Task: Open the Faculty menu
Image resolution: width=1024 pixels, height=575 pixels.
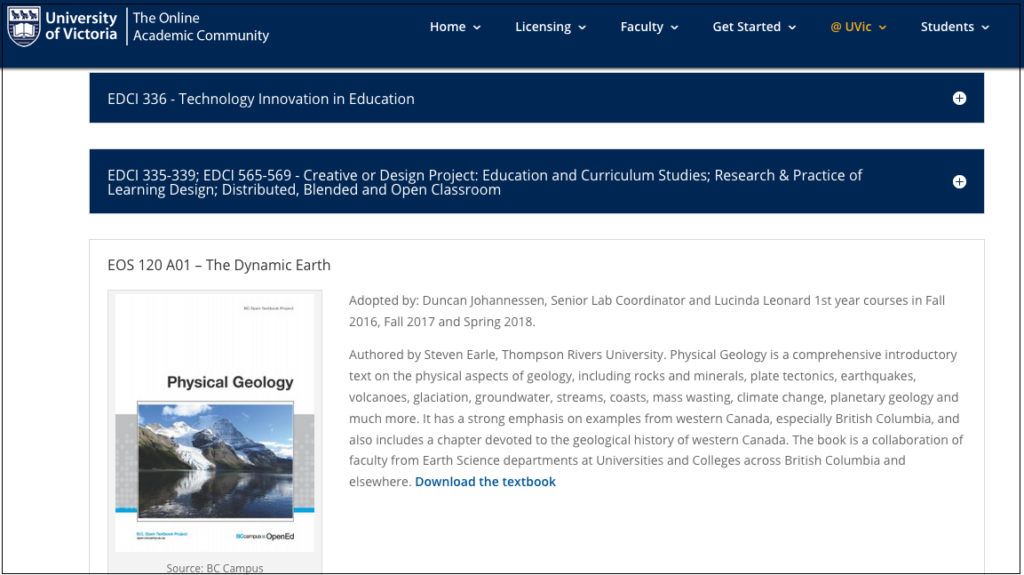Action: [649, 27]
